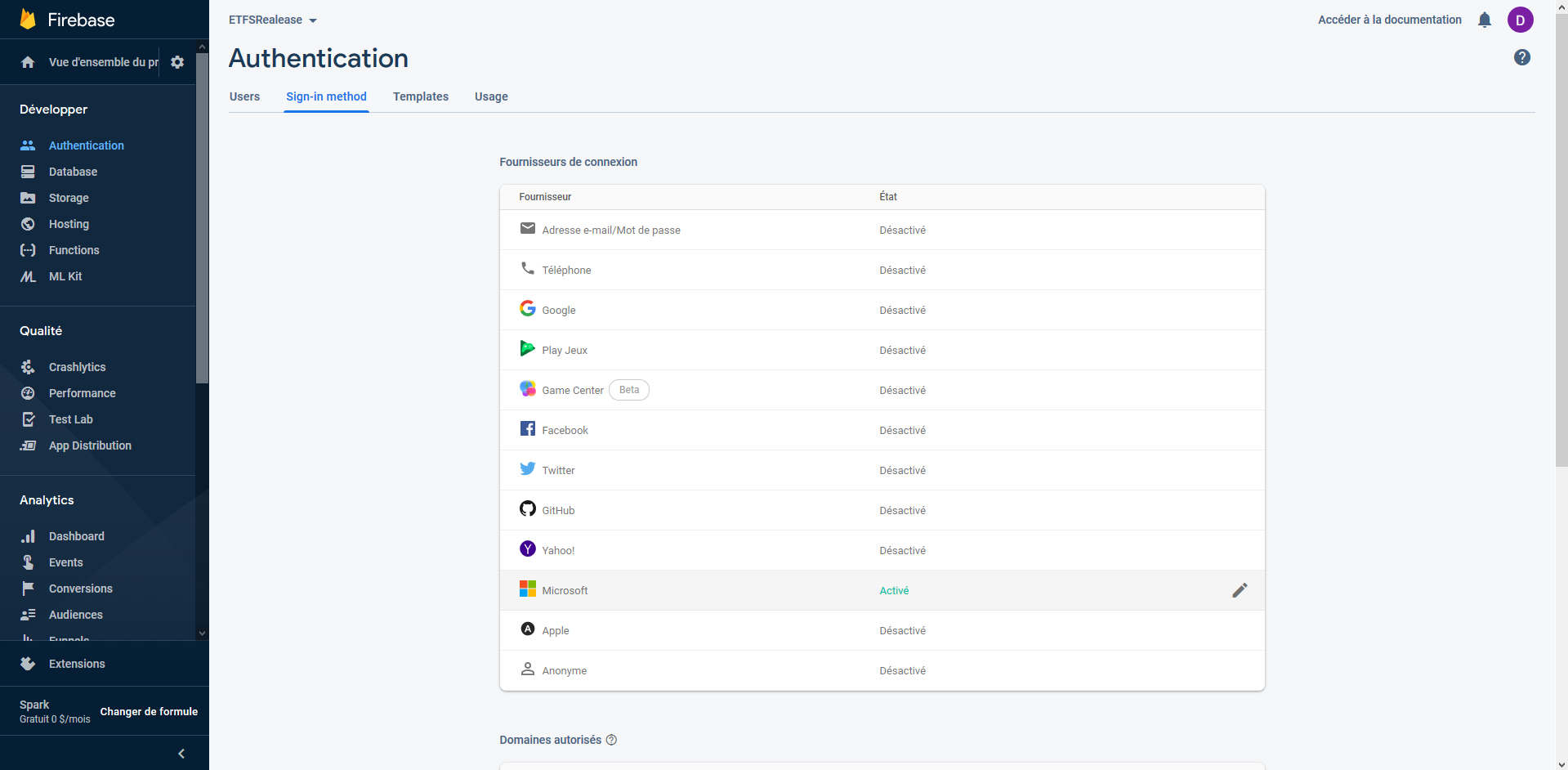The image size is (1568, 770).
Task: Click the Hosting globe icon
Action: pyautogui.click(x=28, y=224)
